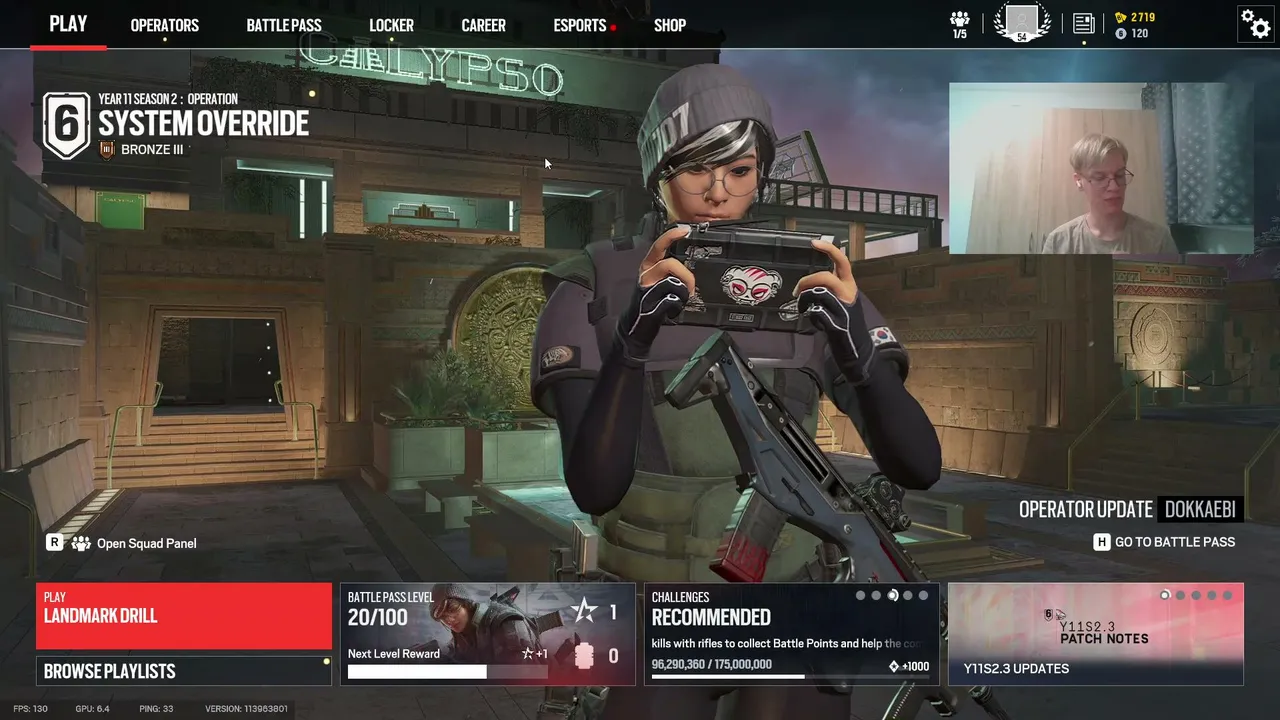Click Go To Battle Pass
The image size is (1280, 720).
[x=1175, y=542]
